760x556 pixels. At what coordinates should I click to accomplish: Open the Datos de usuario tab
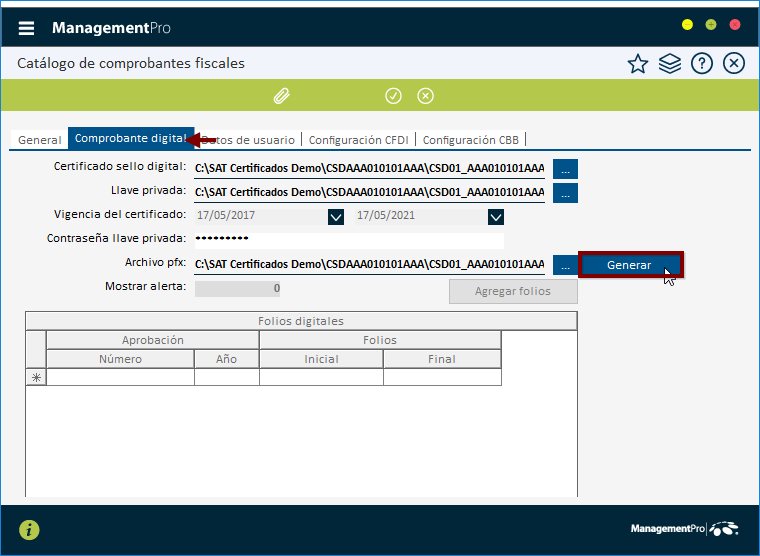point(248,140)
